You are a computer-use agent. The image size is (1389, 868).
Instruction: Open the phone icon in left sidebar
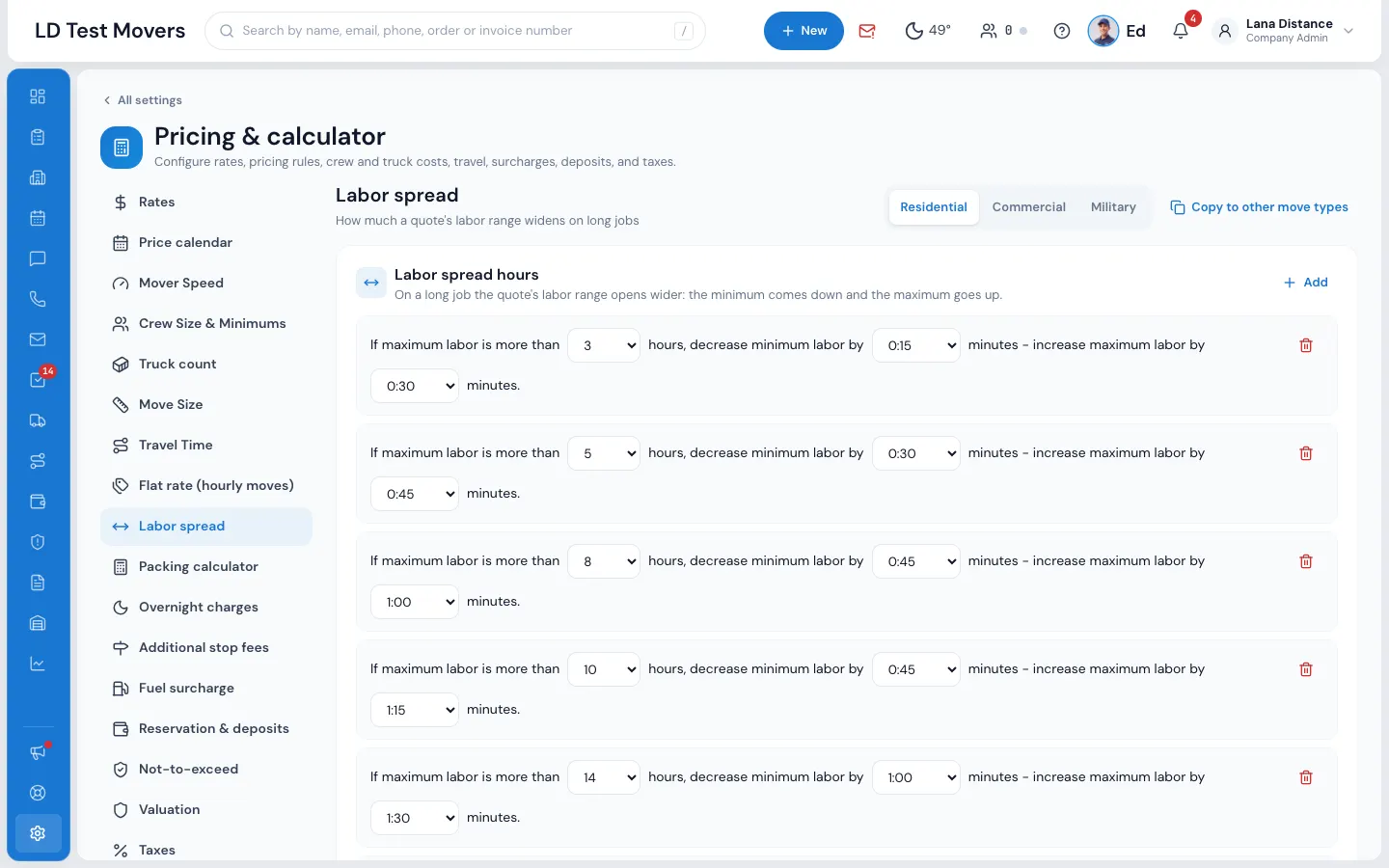point(38,299)
